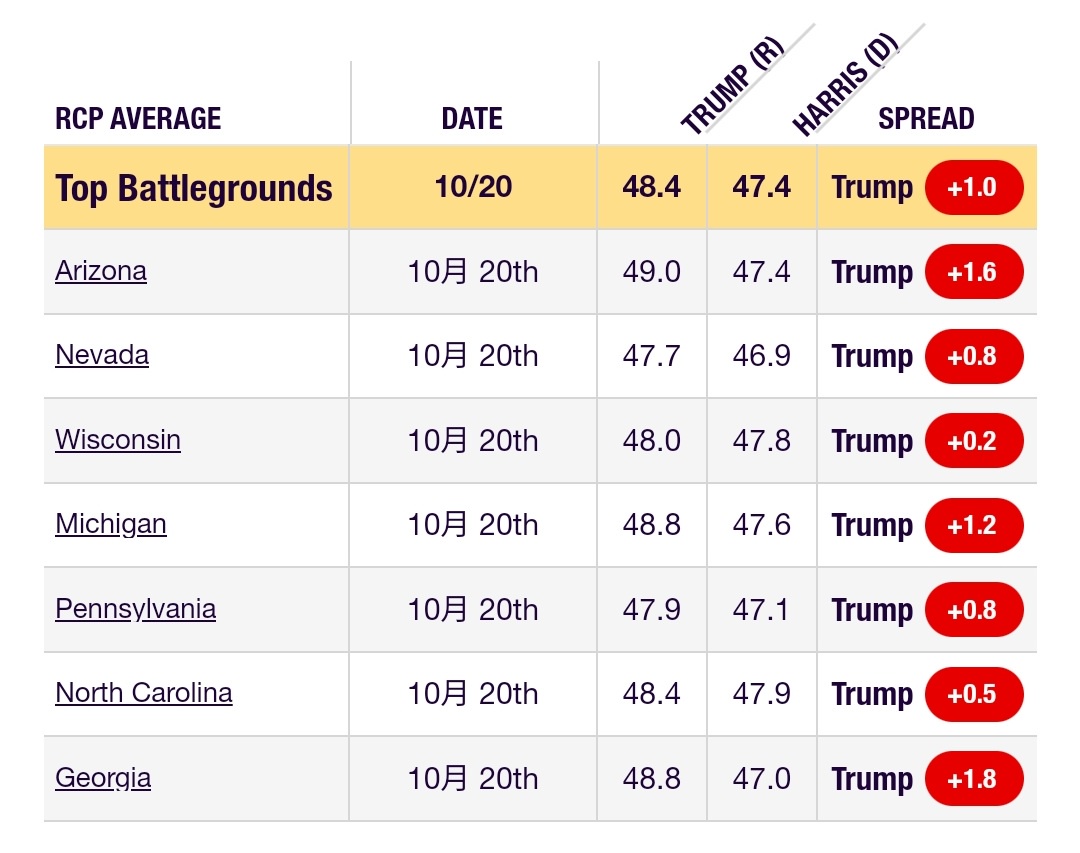Click the Wisconsin state link
Image resolution: width=1080 pixels, height=853 pixels.
(x=118, y=440)
